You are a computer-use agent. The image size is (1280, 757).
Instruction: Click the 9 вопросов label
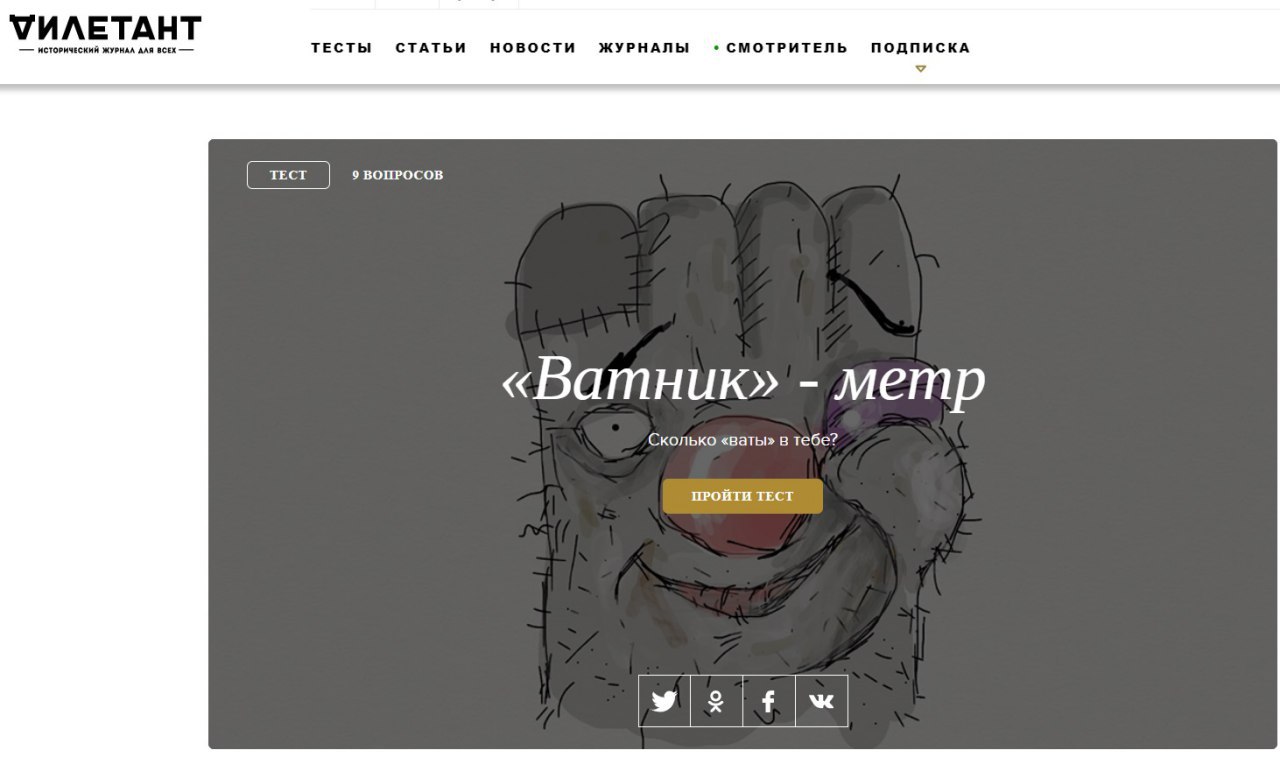coord(397,175)
